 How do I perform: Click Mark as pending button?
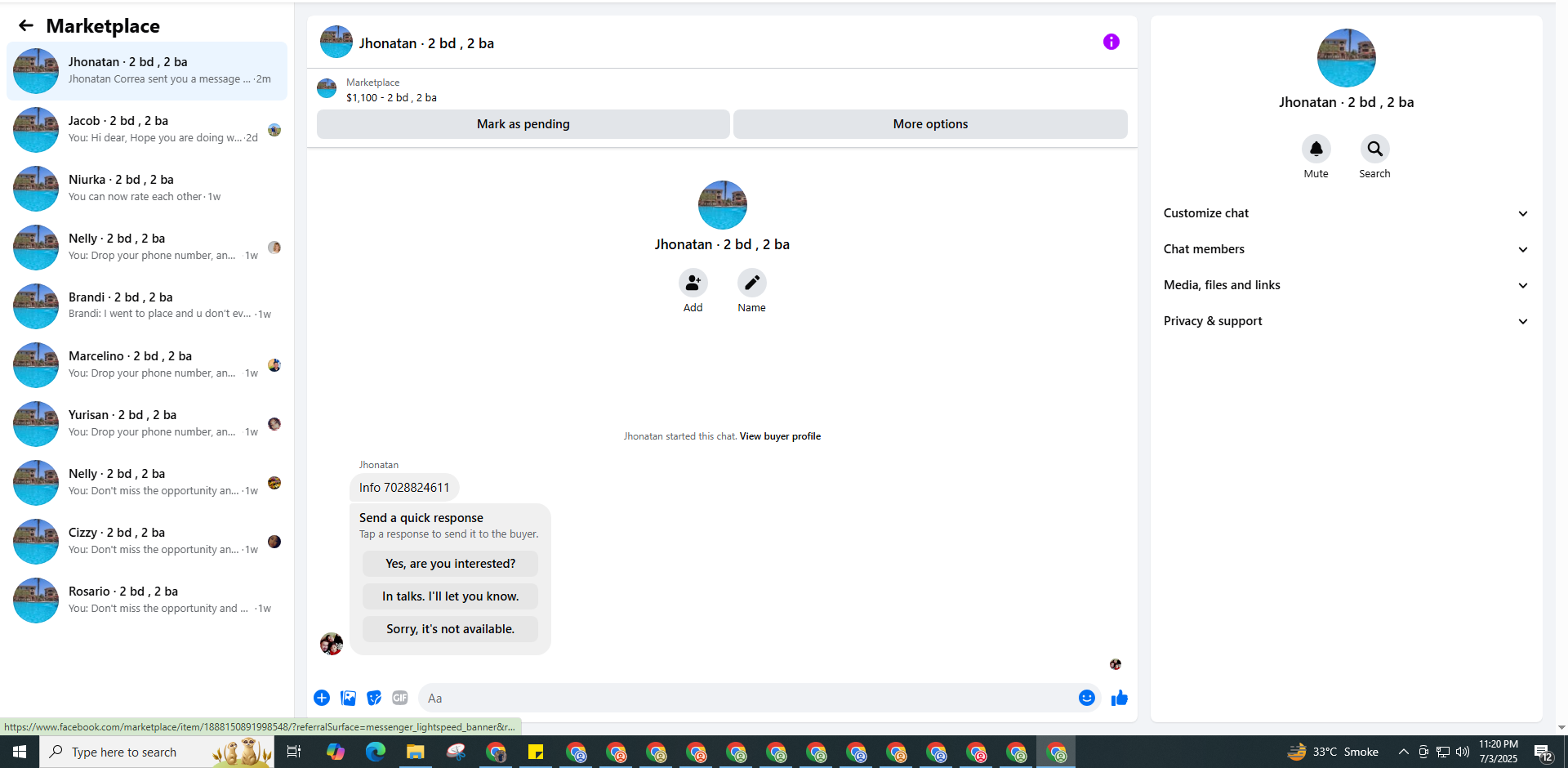[x=523, y=124]
